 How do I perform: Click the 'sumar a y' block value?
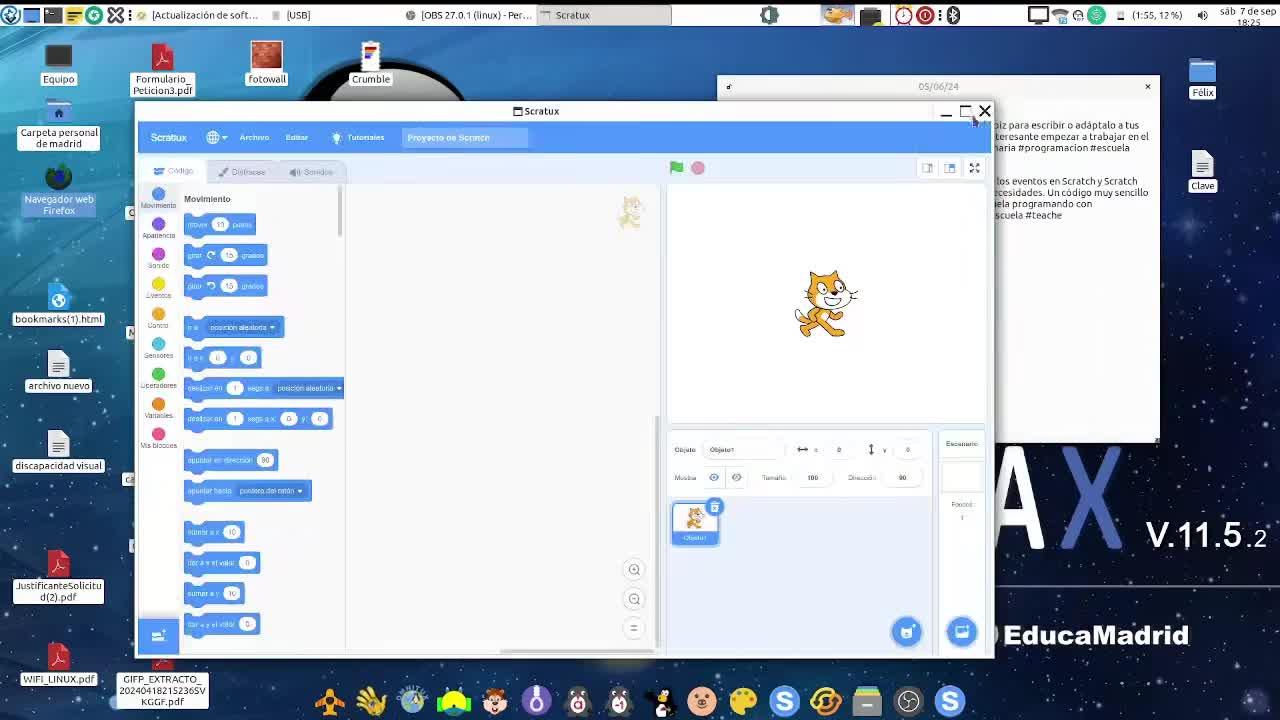click(231, 593)
